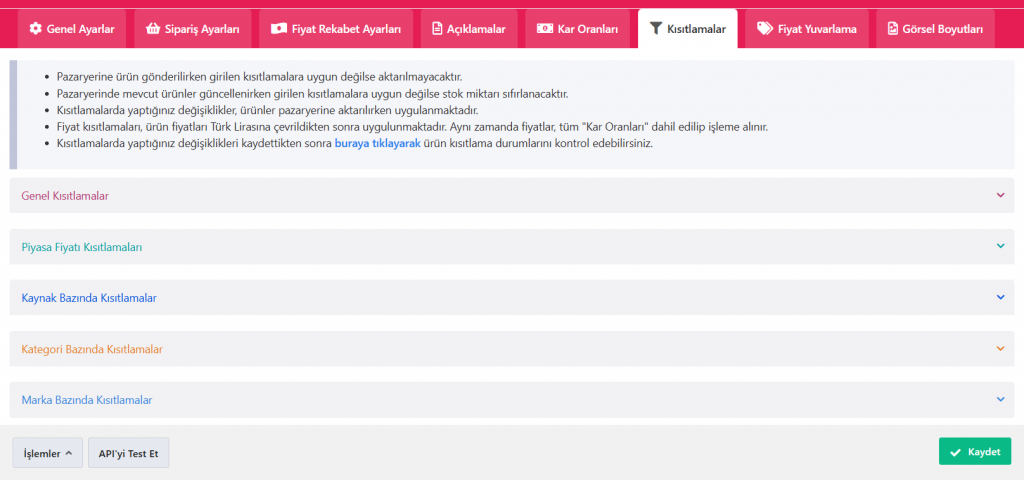
Task: Click the image file icon in Görsel Boyutları
Action: pyautogui.click(x=893, y=29)
